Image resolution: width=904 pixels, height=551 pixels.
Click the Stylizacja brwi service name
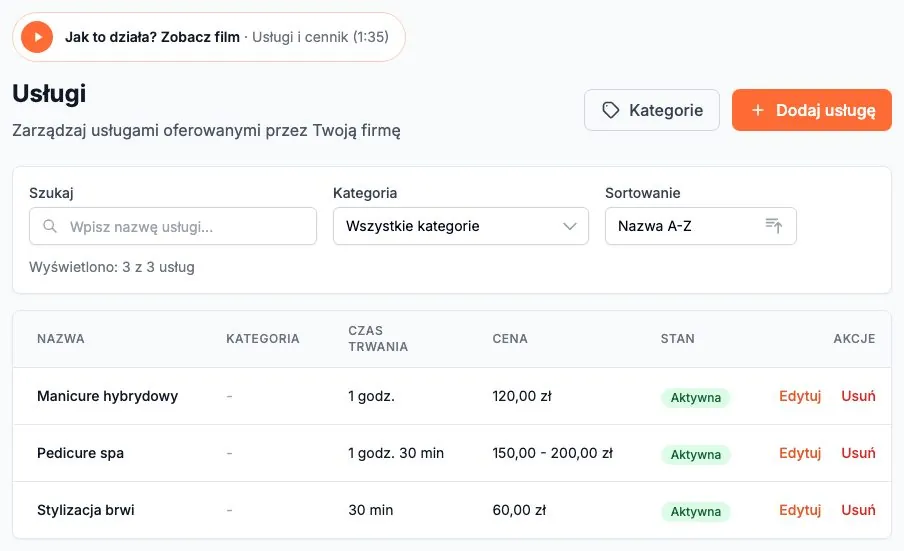(x=85, y=510)
